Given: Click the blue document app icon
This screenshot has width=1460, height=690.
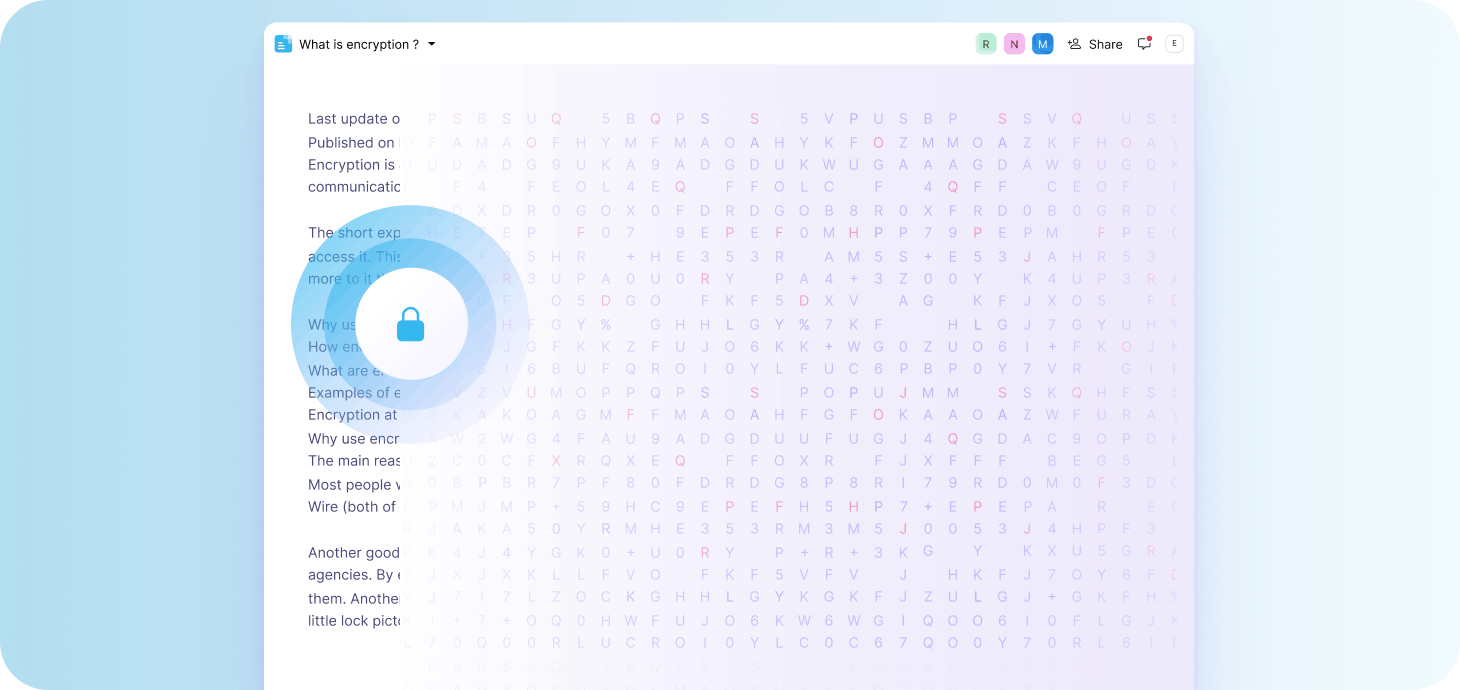Looking at the screenshot, I should 283,44.
